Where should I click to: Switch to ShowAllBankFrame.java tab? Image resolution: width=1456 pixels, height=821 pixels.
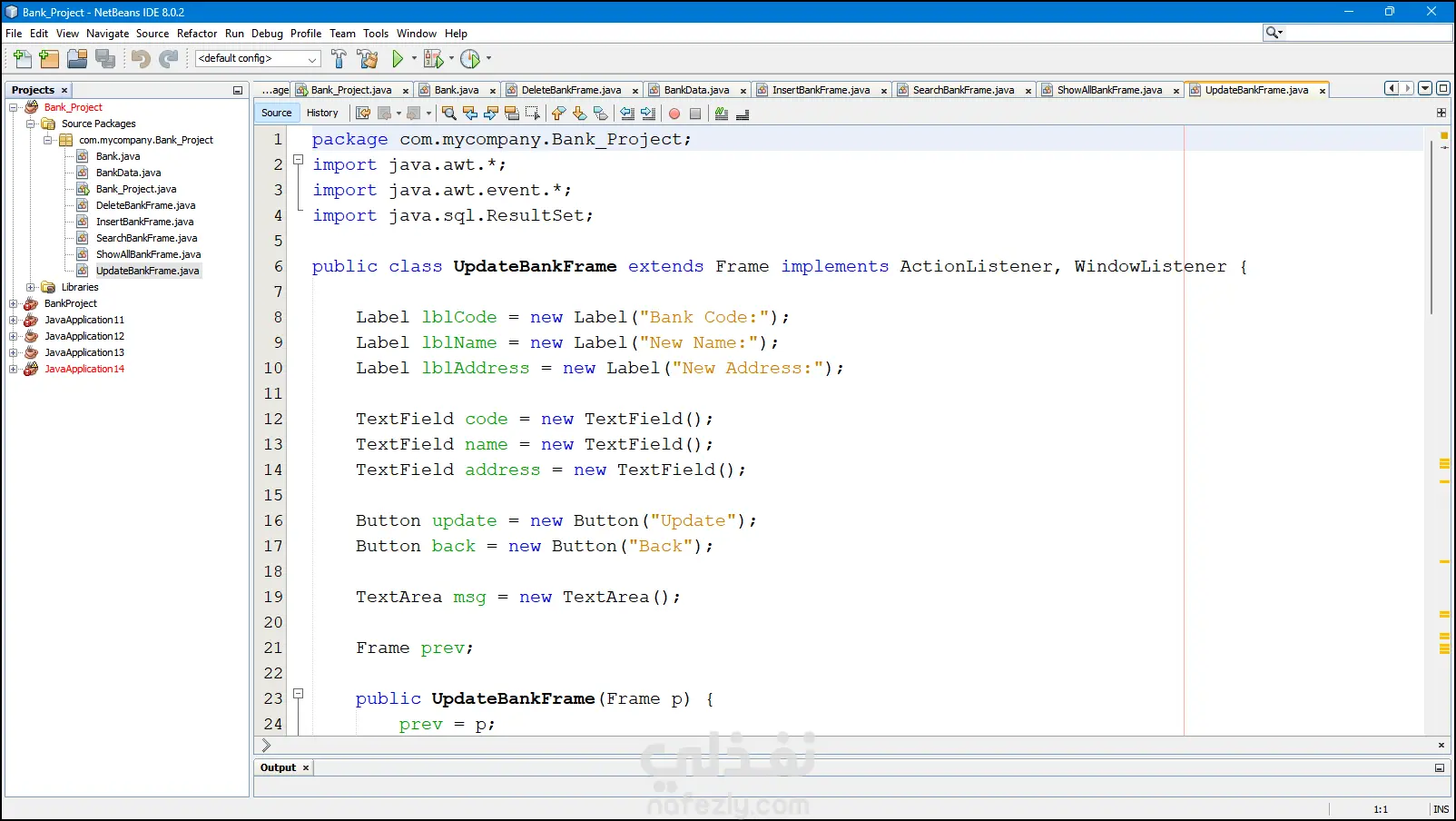(1109, 90)
